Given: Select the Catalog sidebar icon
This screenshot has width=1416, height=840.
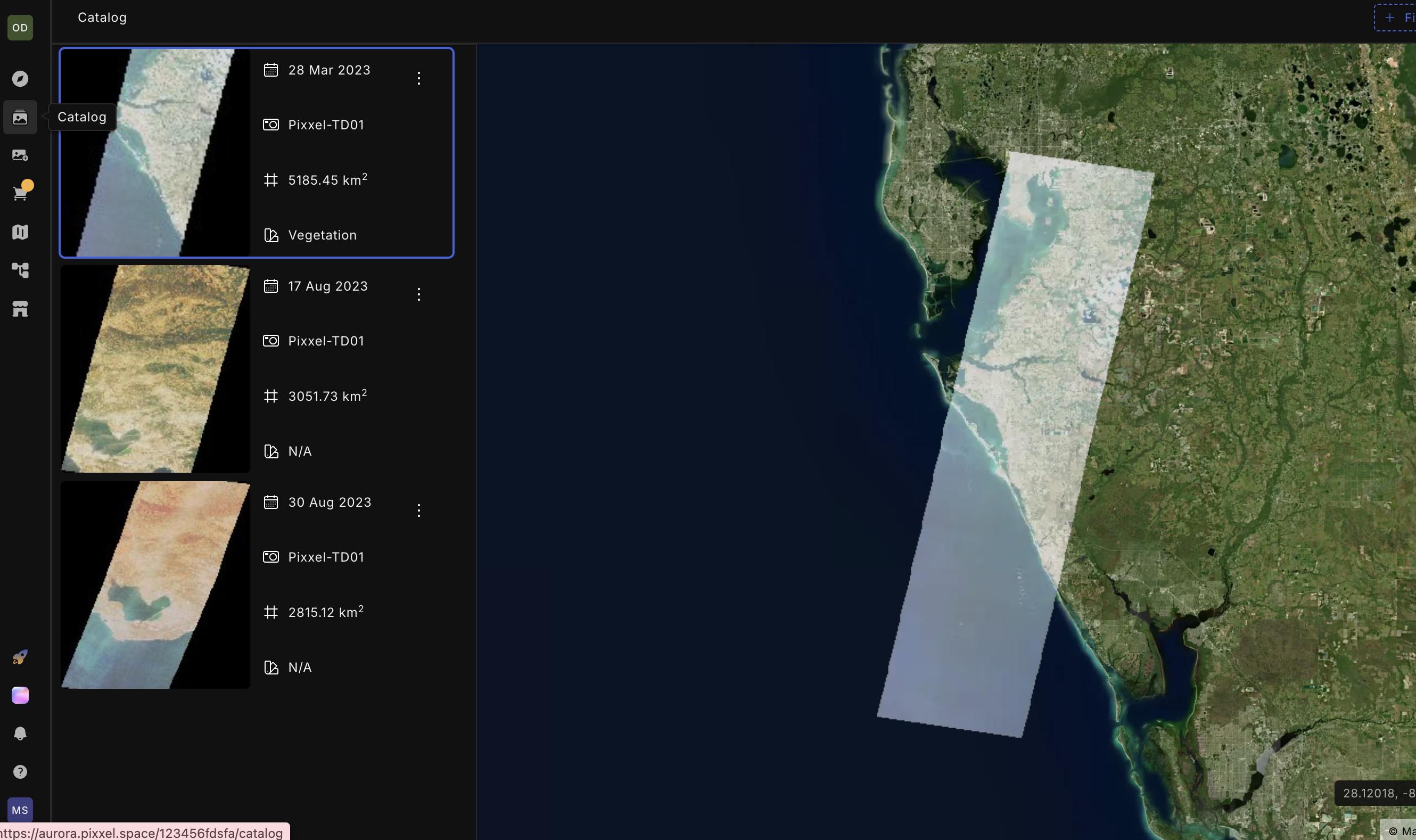Looking at the screenshot, I should click(x=20, y=117).
